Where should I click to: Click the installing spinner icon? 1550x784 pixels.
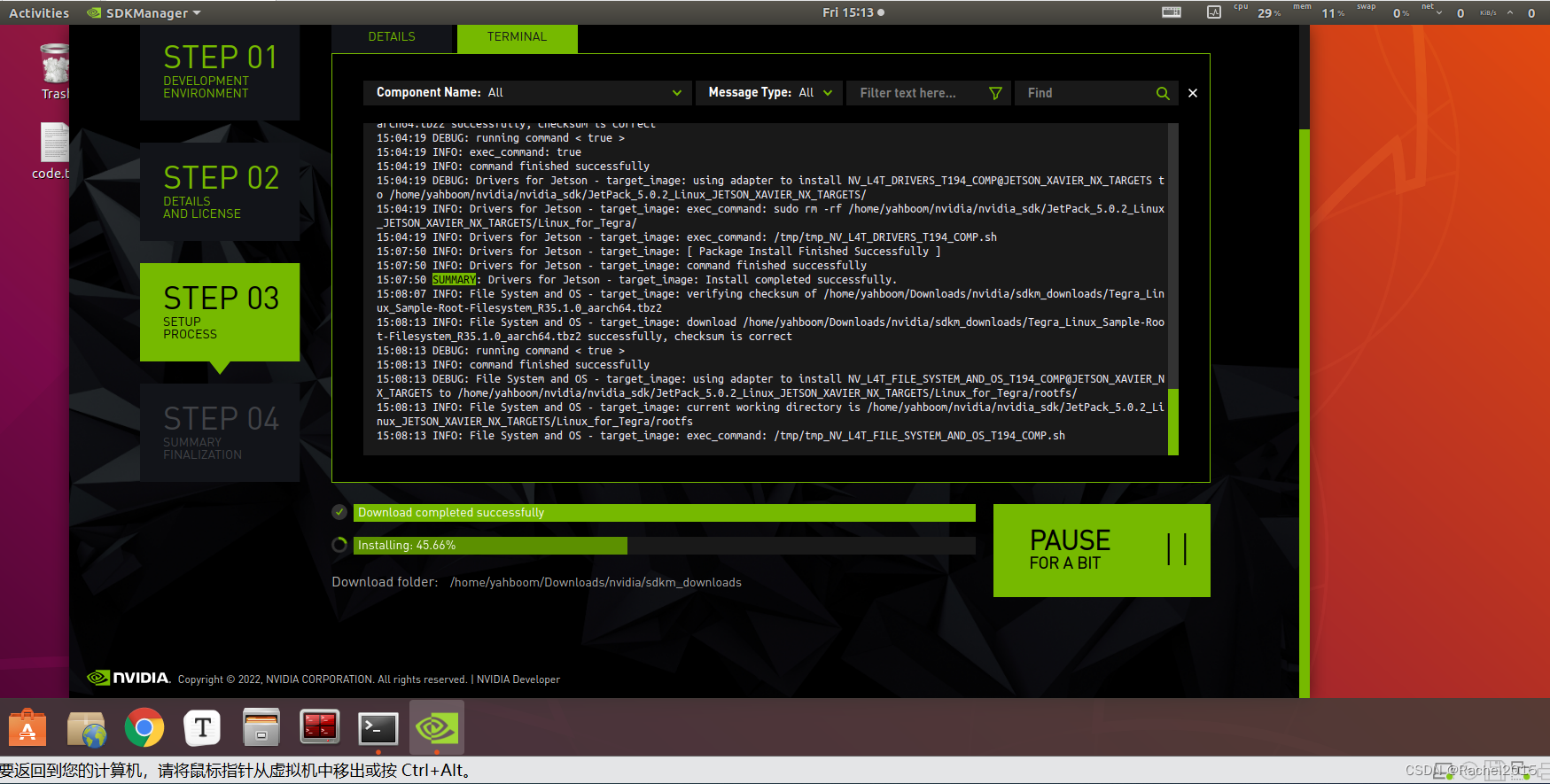point(339,545)
